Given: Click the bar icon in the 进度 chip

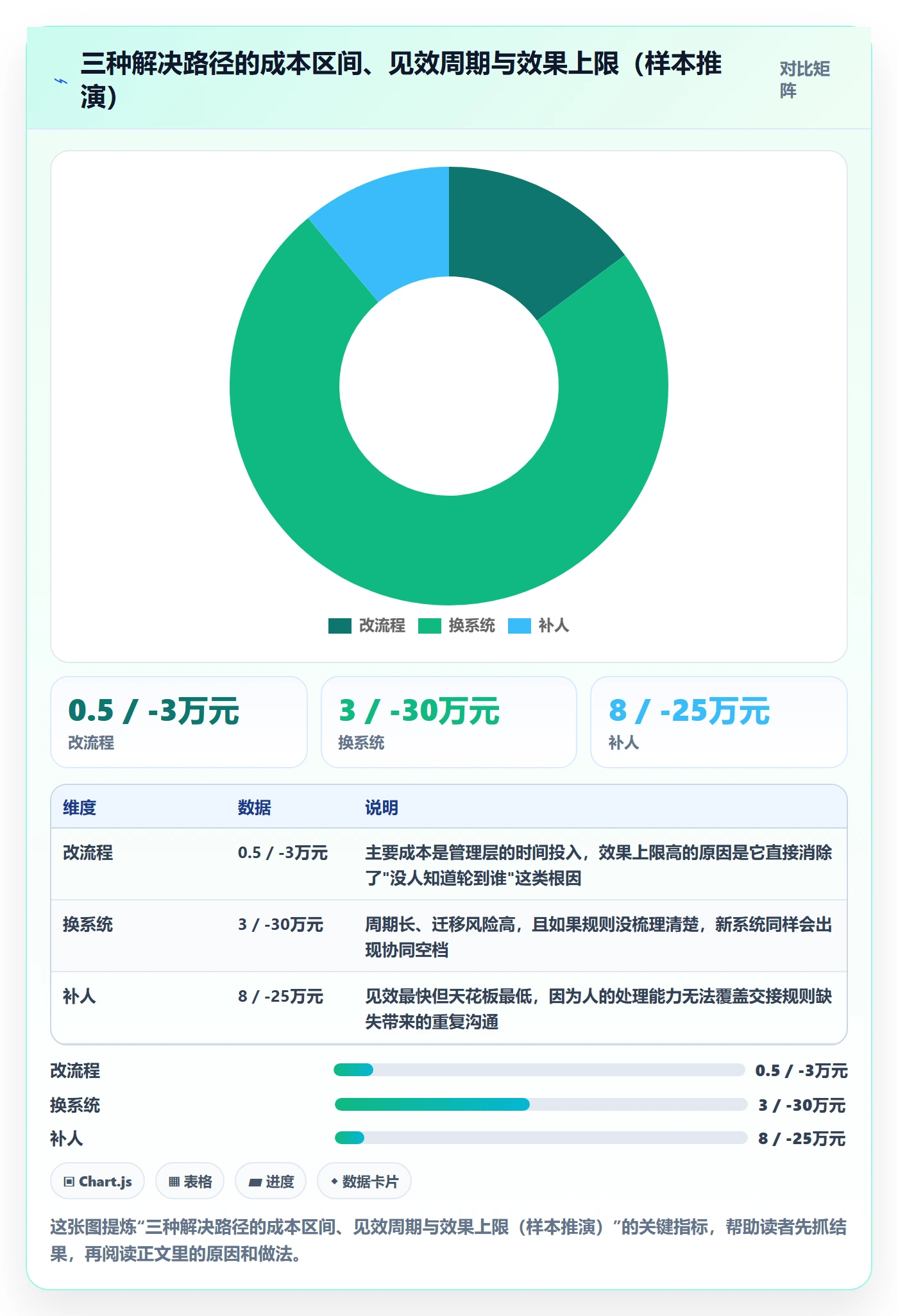Looking at the screenshot, I should tap(255, 1182).
